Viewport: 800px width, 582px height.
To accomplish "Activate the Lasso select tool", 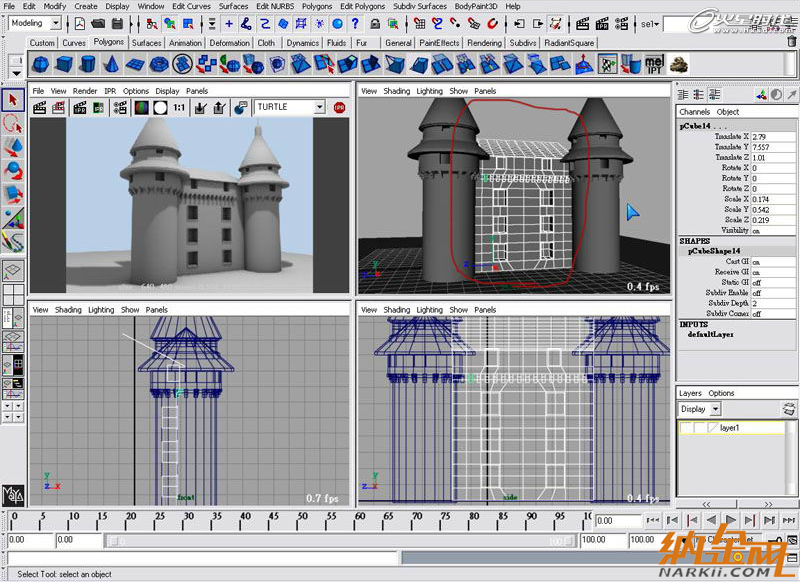I will [x=13, y=123].
